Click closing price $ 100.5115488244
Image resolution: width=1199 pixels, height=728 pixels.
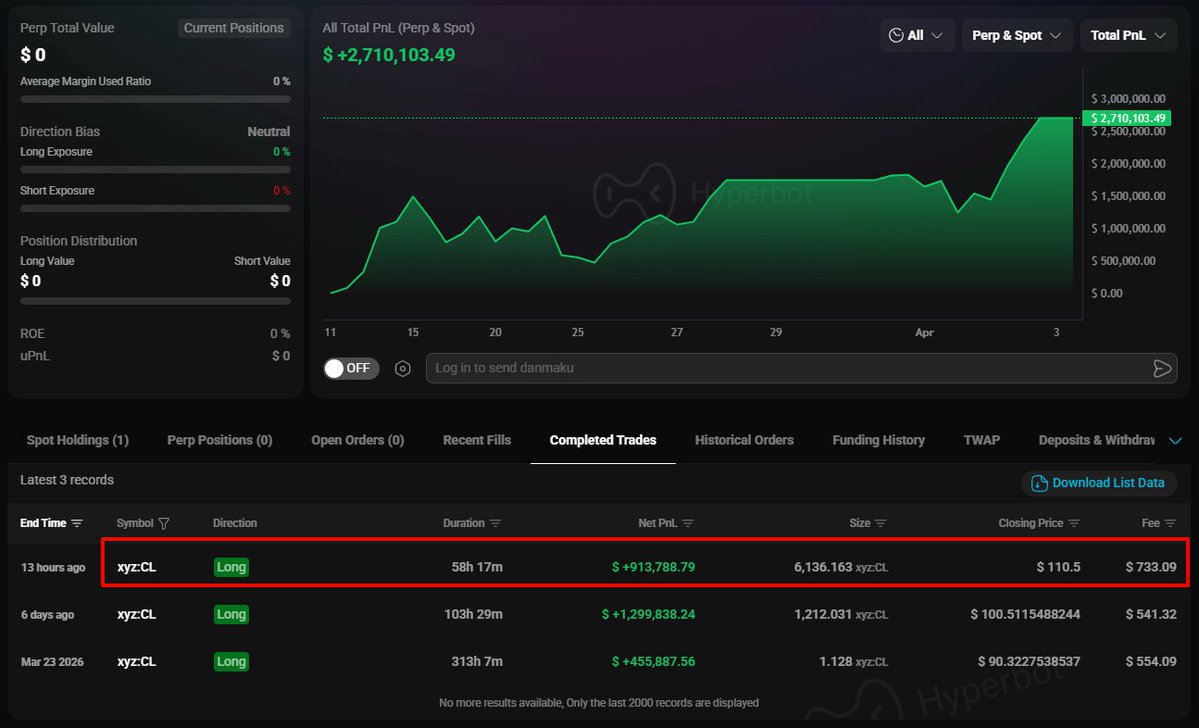(x=1025, y=614)
